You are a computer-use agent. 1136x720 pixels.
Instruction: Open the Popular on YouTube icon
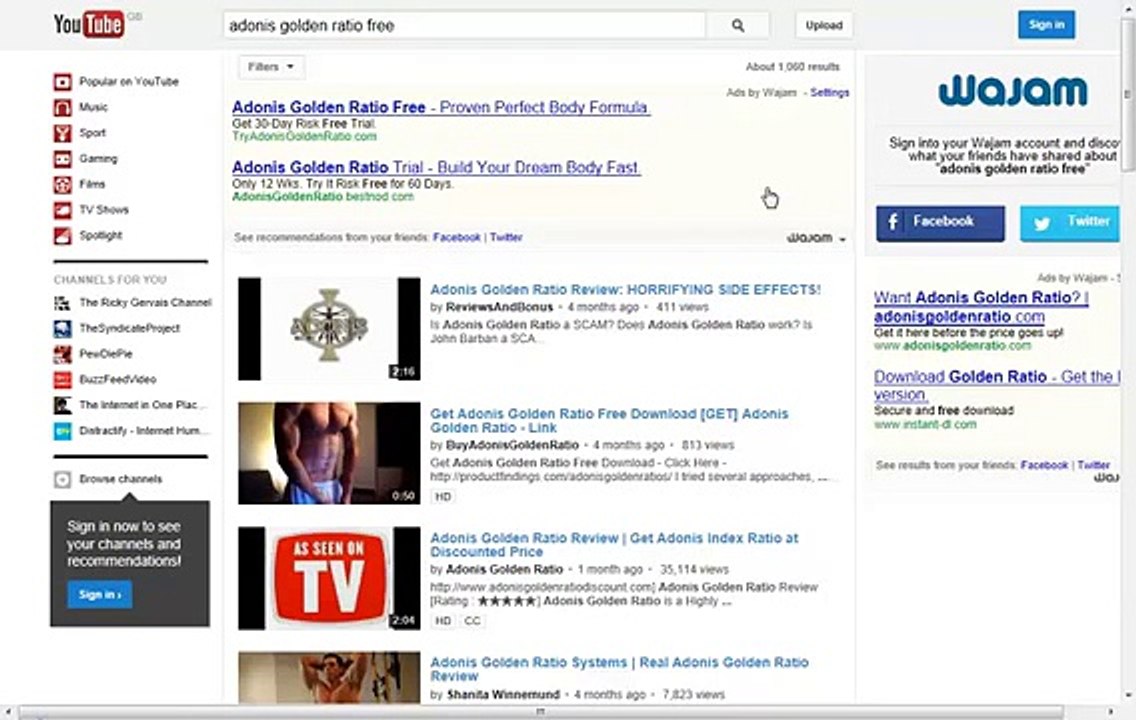[62, 82]
